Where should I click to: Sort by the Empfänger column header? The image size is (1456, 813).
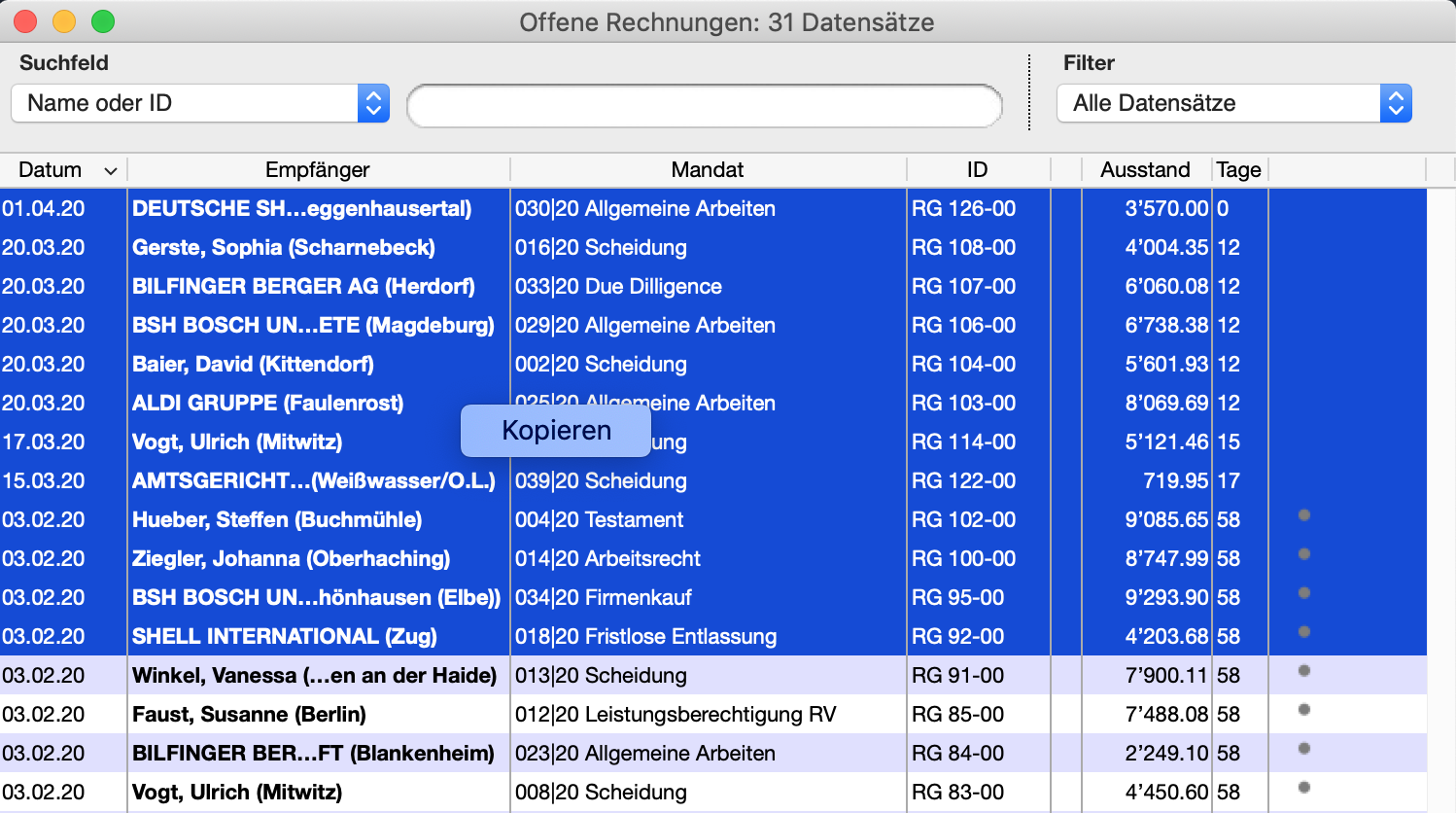coord(318,170)
